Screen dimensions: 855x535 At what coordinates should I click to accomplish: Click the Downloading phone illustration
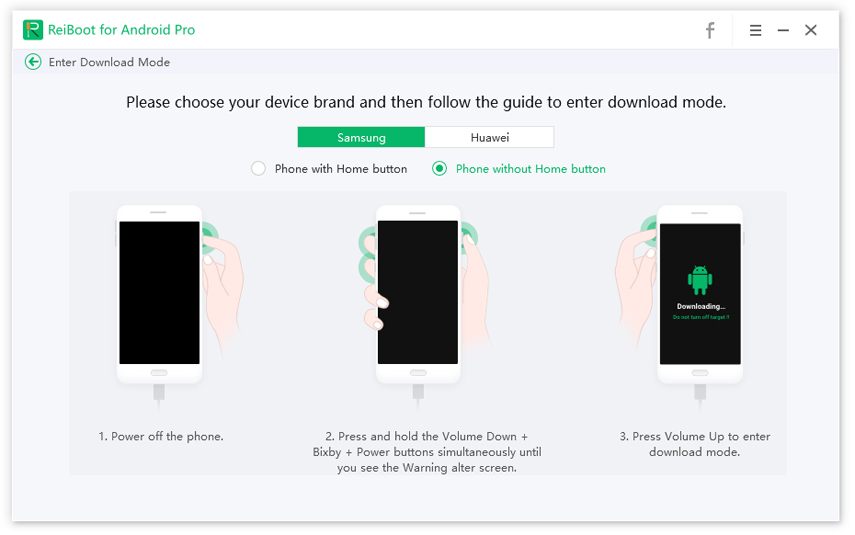tap(681, 305)
